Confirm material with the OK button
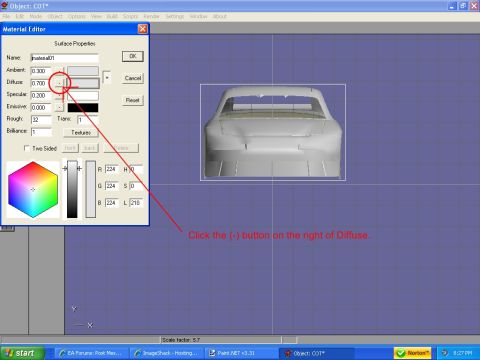Viewport: 480px width, 360px height. [133, 56]
